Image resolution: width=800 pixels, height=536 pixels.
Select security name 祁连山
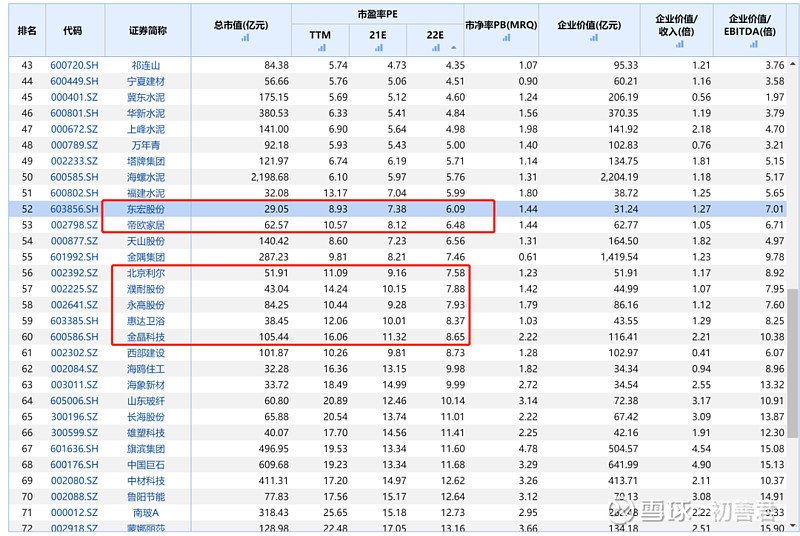coord(146,65)
